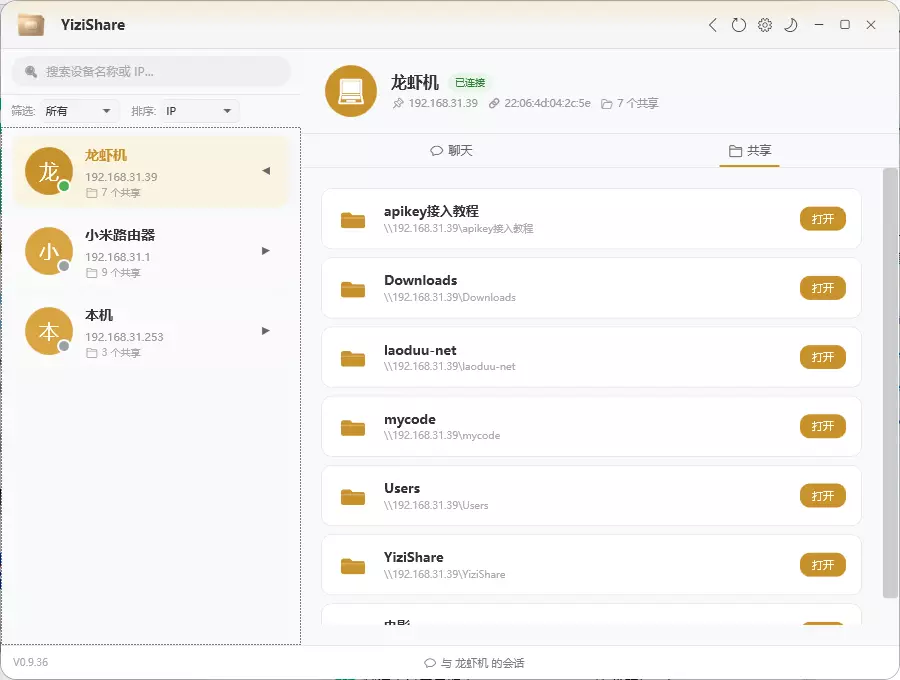Click the laoduu-net share name
Image resolution: width=900 pixels, height=680 pixels.
420,350
